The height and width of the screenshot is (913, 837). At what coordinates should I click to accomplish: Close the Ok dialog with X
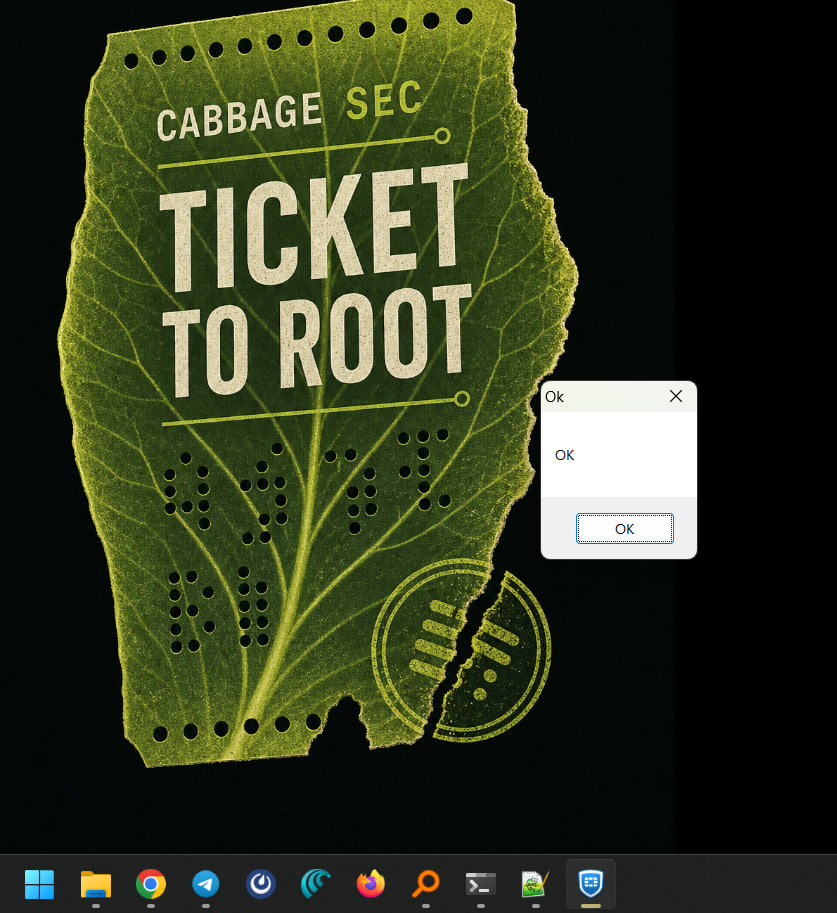(x=676, y=397)
